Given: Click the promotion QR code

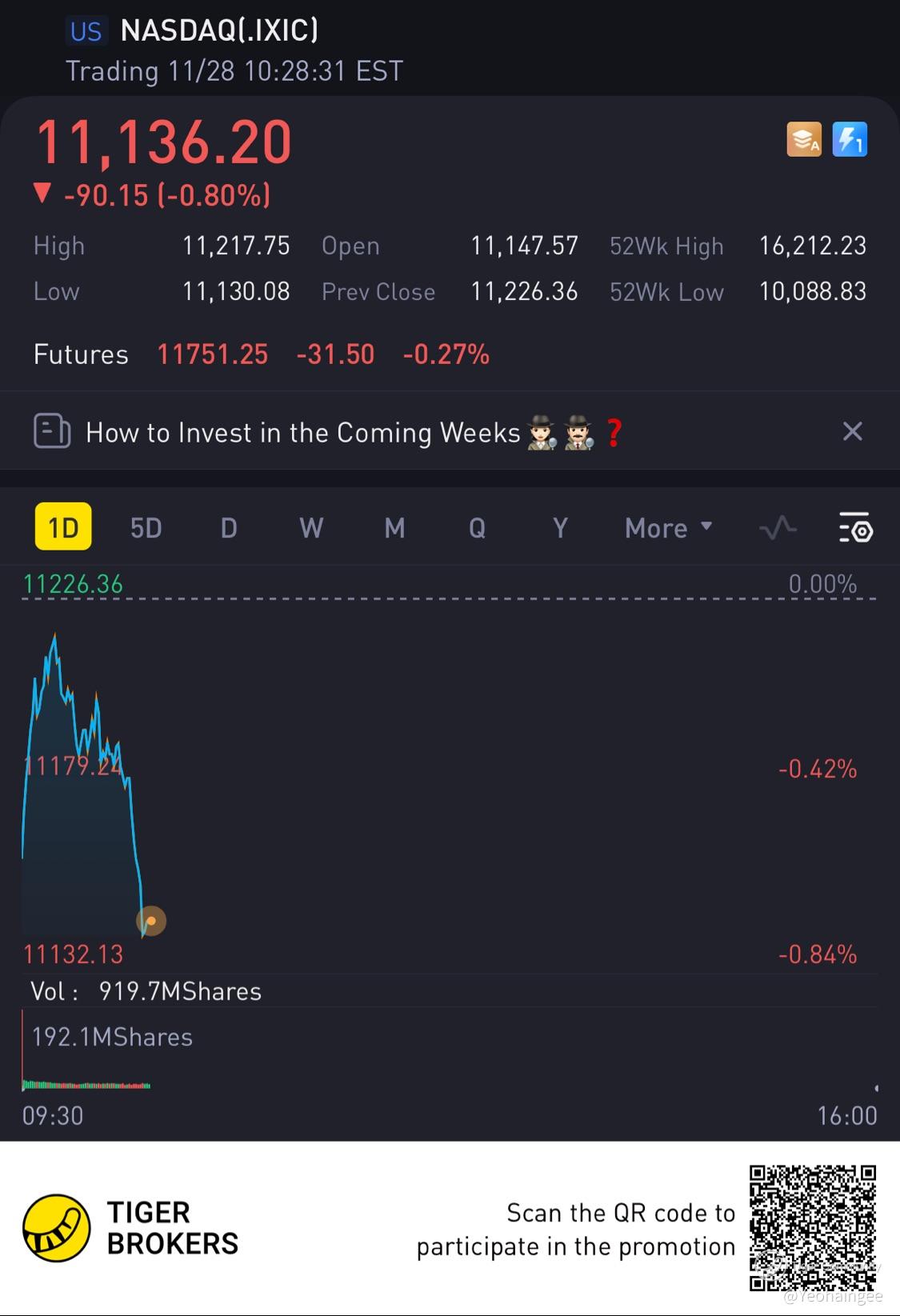Looking at the screenshot, I should click(x=812, y=1228).
